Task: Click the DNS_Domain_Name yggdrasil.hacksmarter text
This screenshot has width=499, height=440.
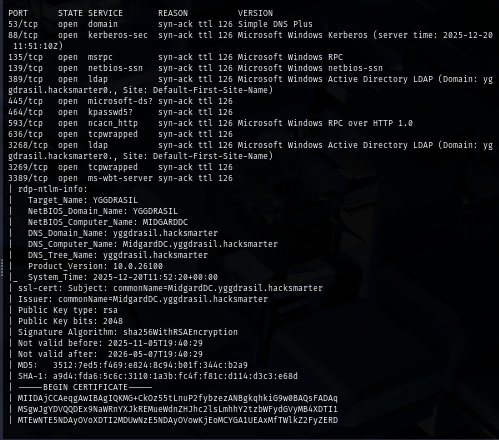Action: tap(165, 233)
